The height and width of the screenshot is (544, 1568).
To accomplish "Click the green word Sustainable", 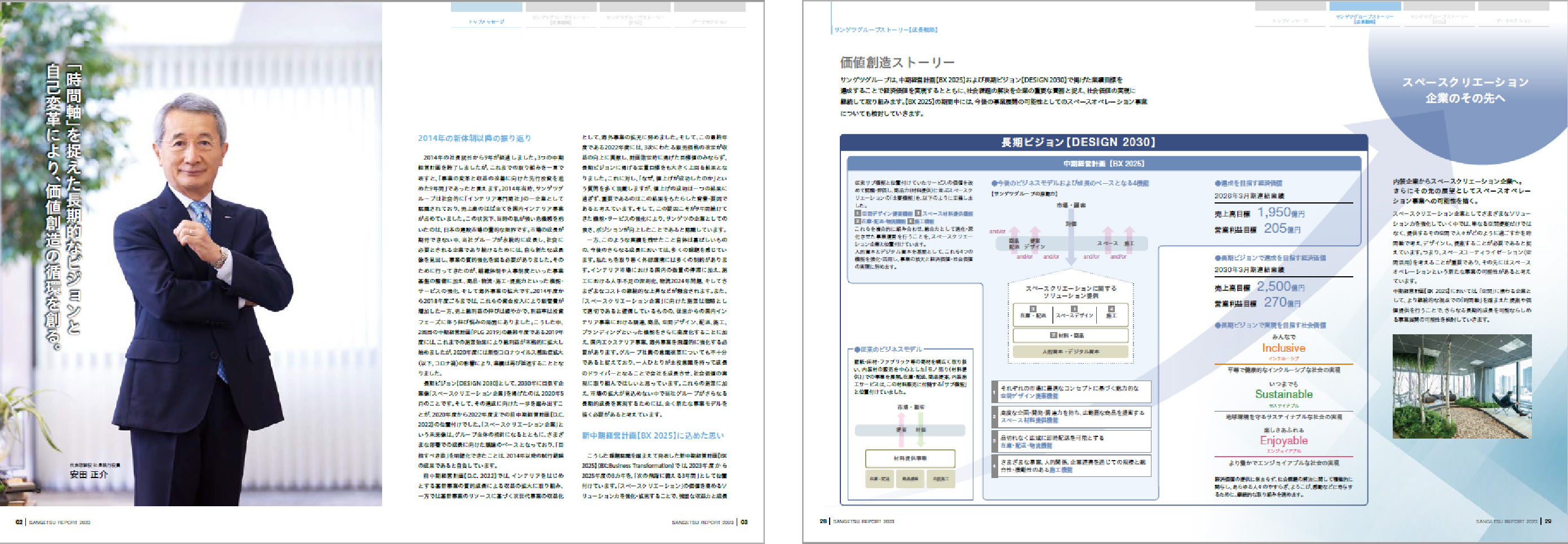I will tap(1284, 394).
